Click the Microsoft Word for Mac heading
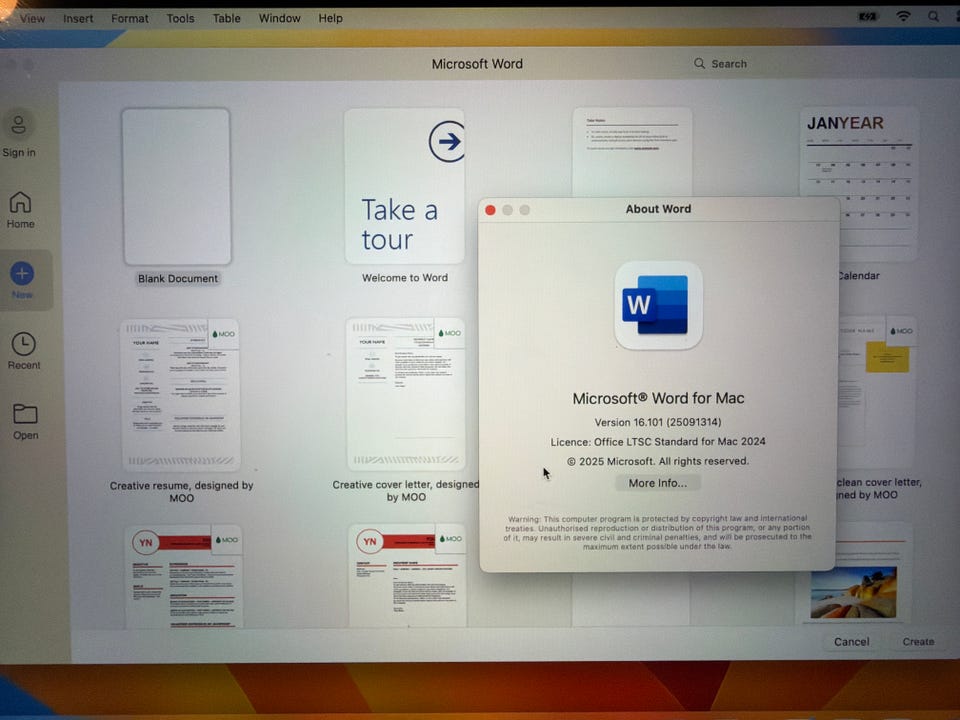This screenshot has width=960, height=720. click(658, 398)
